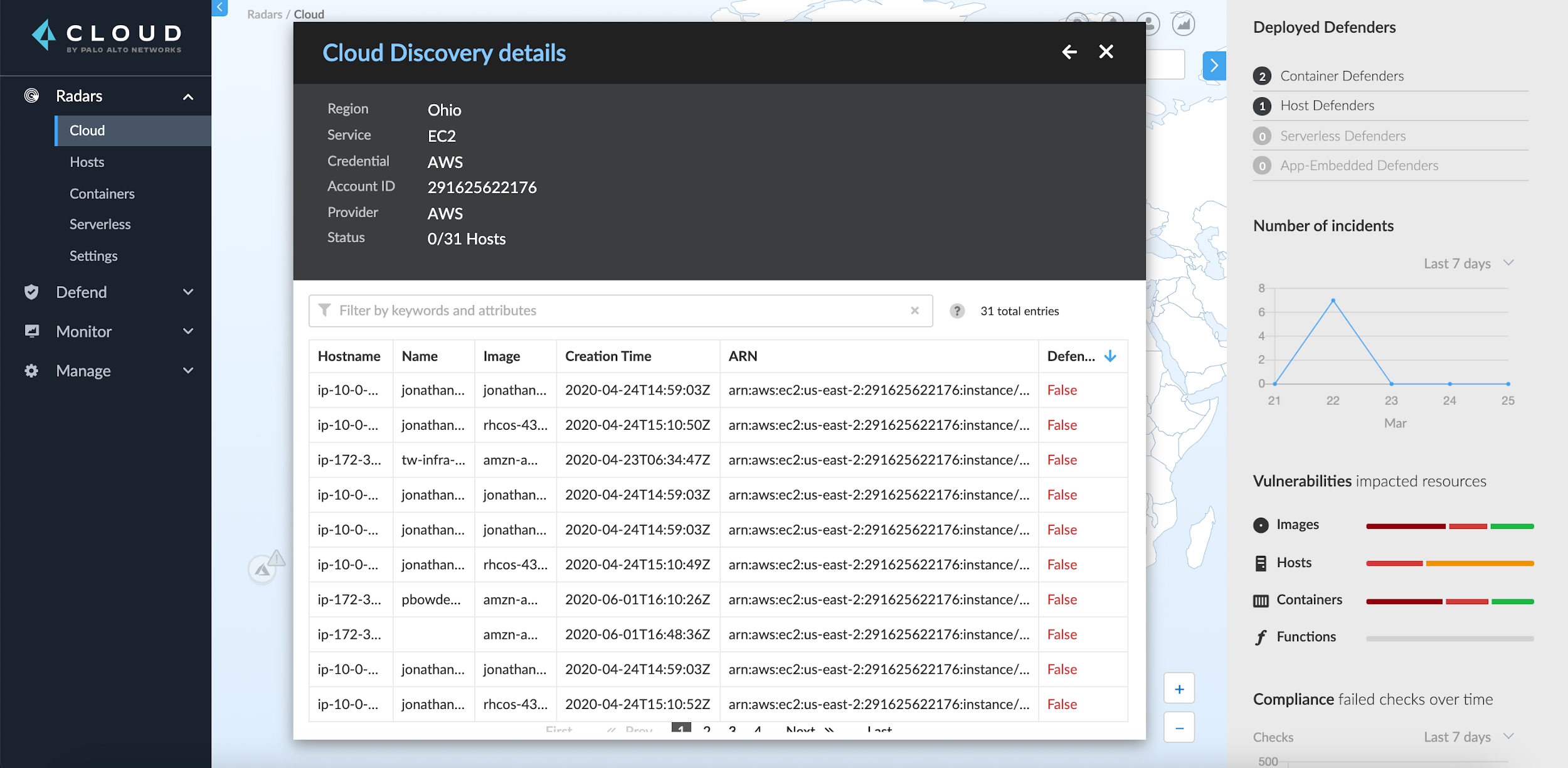Collapse the left navigation sidebar
Image resolution: width=1568 pixels, height=768 pixels.
pyautogui.click(x=220, y=8)
